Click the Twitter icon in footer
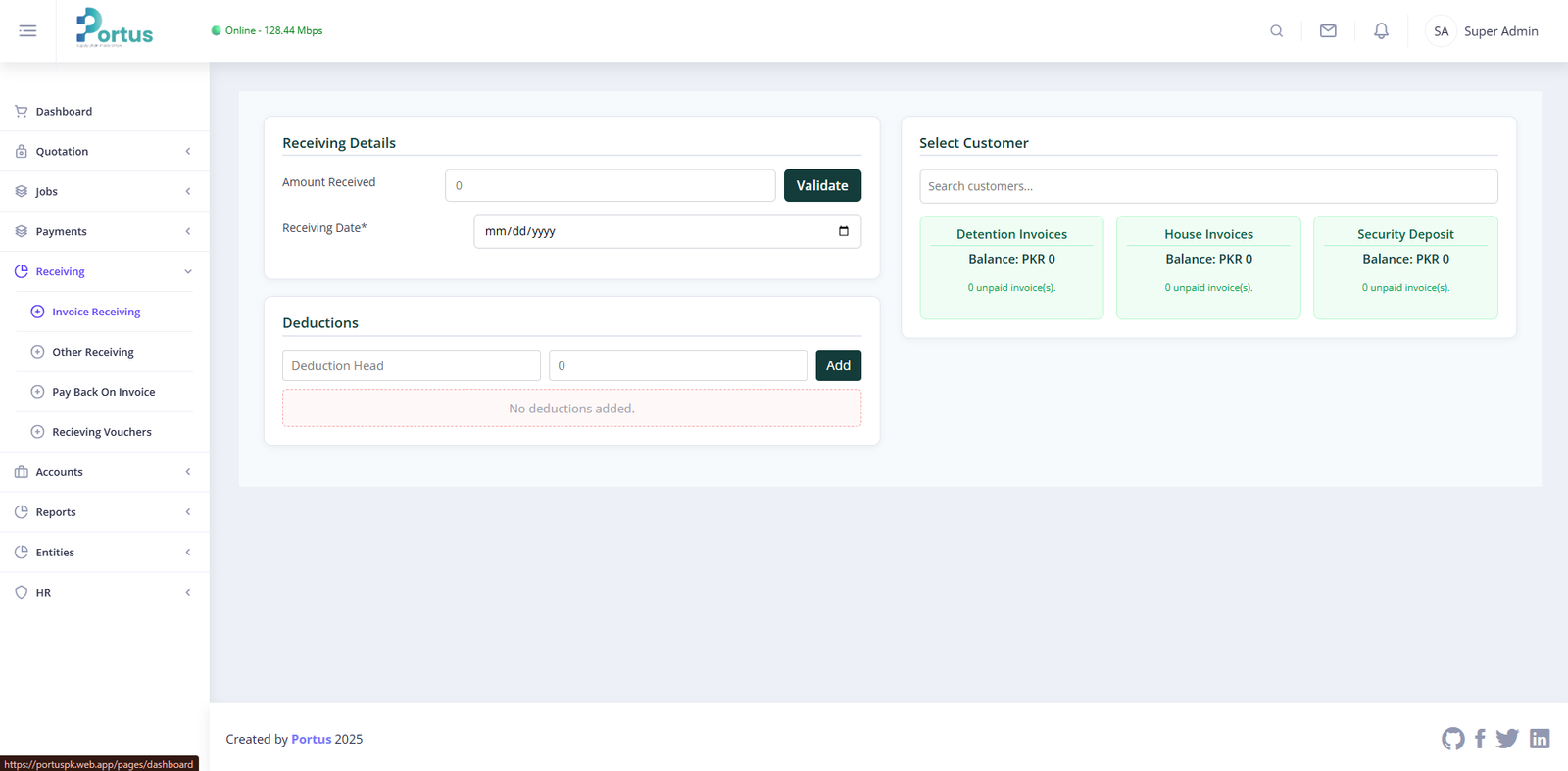The image size is (1568, 771). pos(1507,739)
